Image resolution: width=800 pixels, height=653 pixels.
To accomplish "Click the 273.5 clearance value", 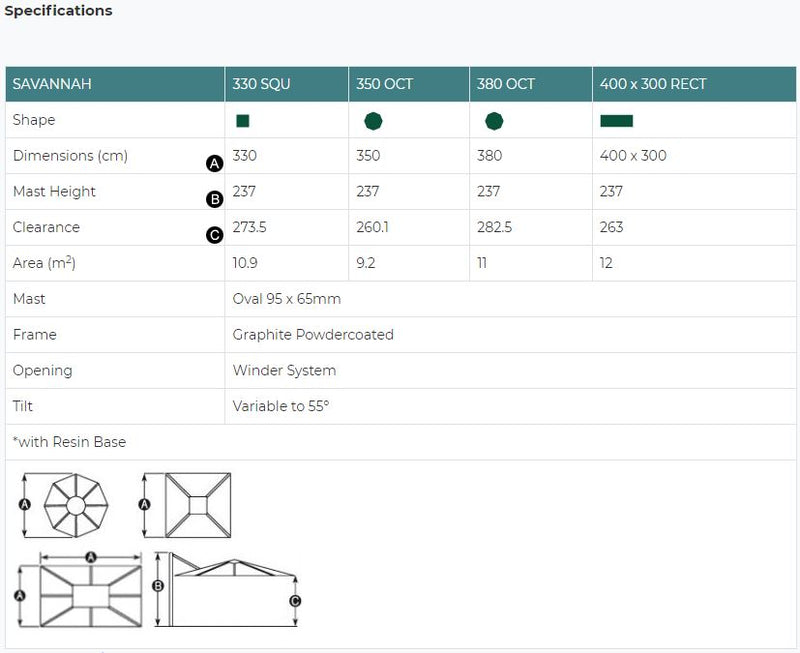I will tap(249, 227).
